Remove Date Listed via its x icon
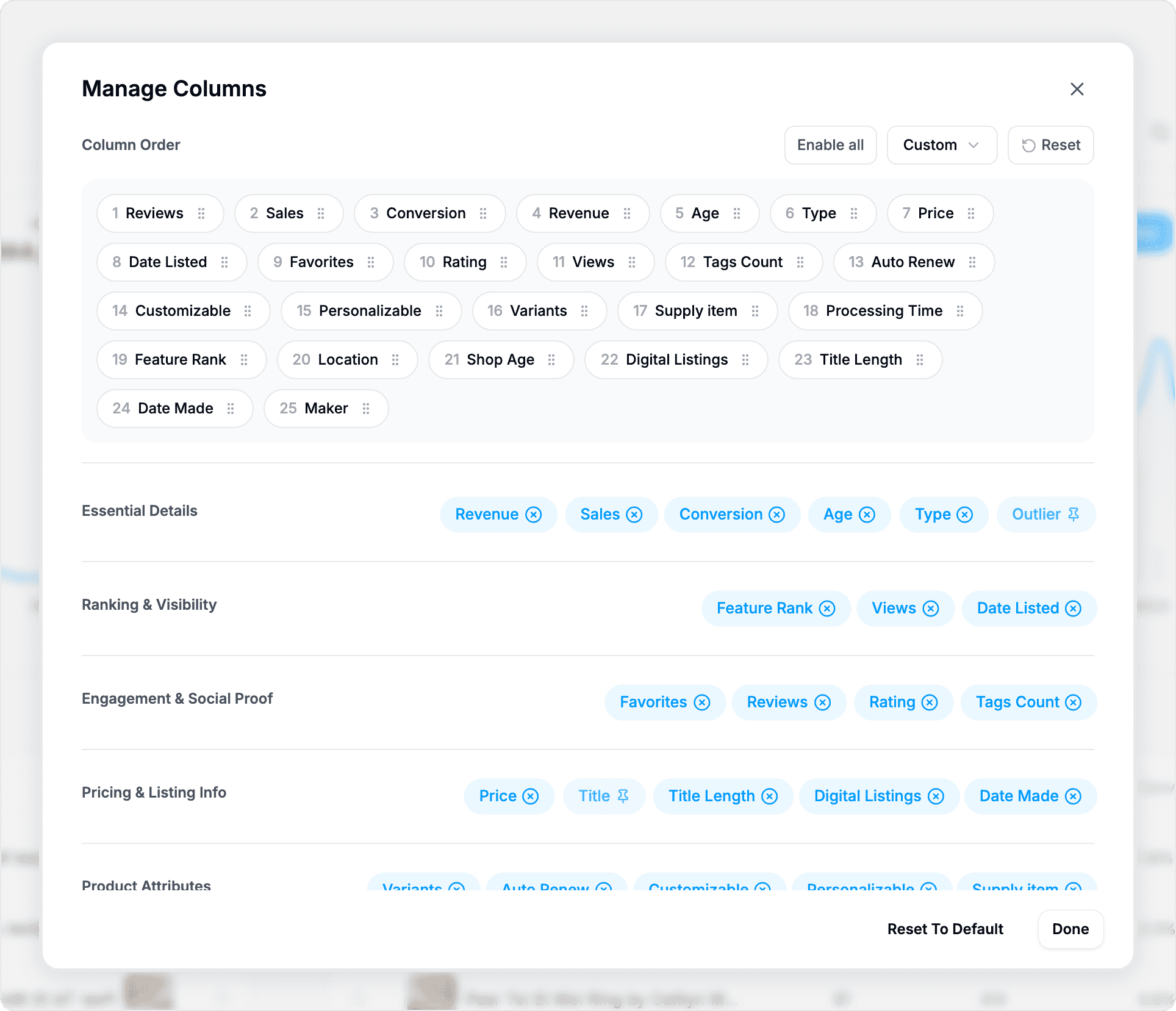 pyautogui.click(x=1073, y=609)
